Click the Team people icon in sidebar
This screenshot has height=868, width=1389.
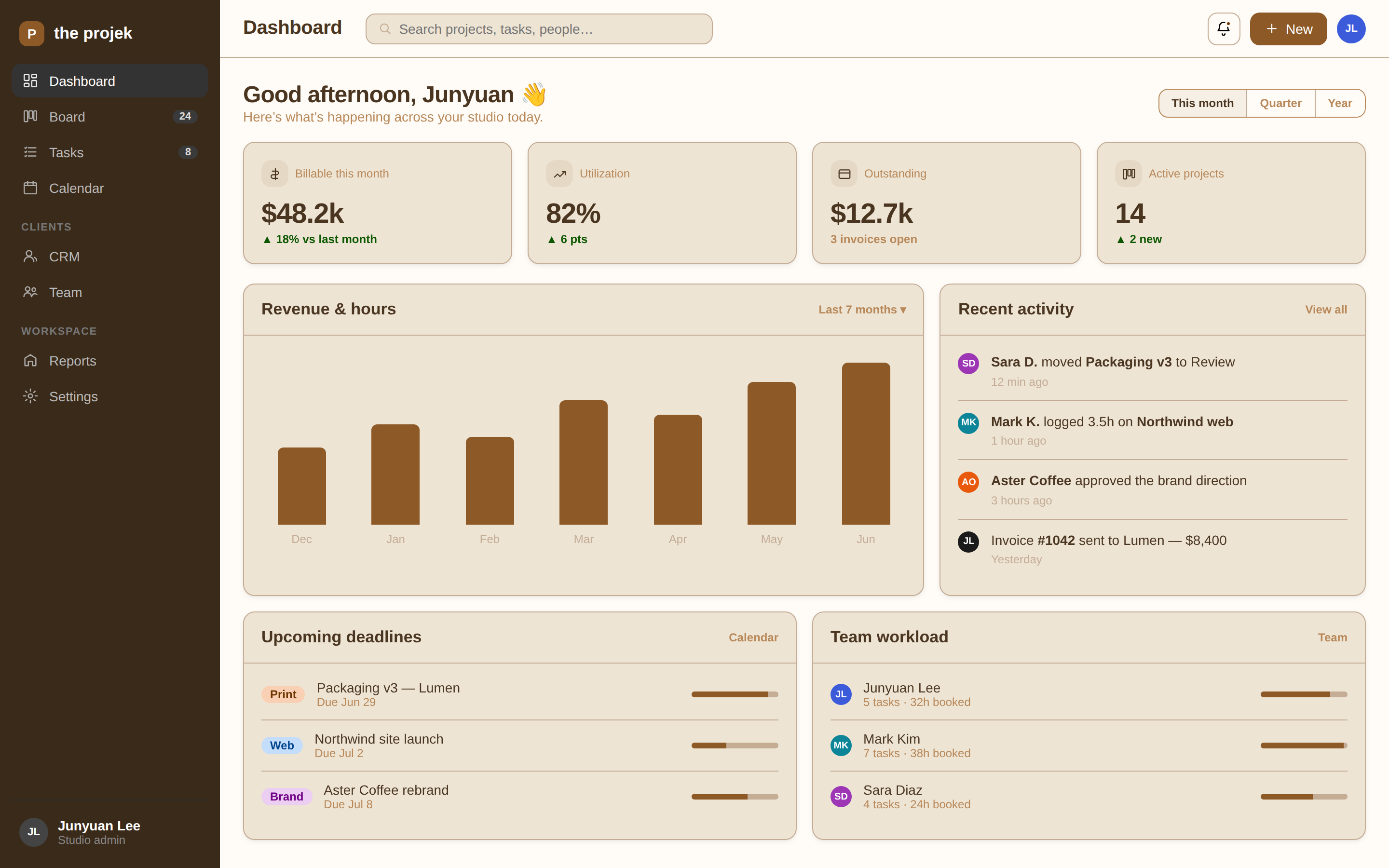tap(30, 292)
